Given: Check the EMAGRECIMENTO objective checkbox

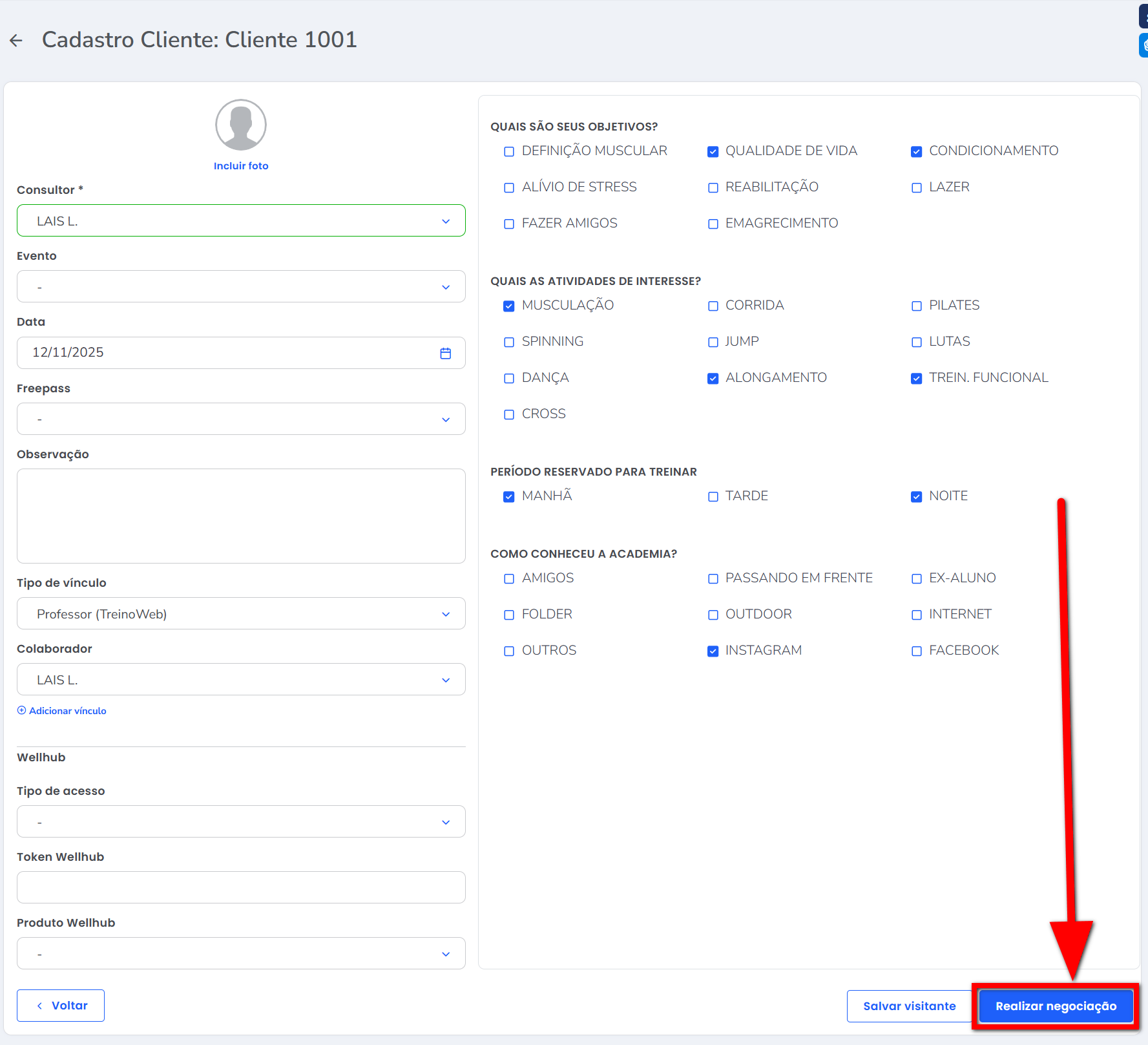Looking at the screenshot, I should (713, 224).
